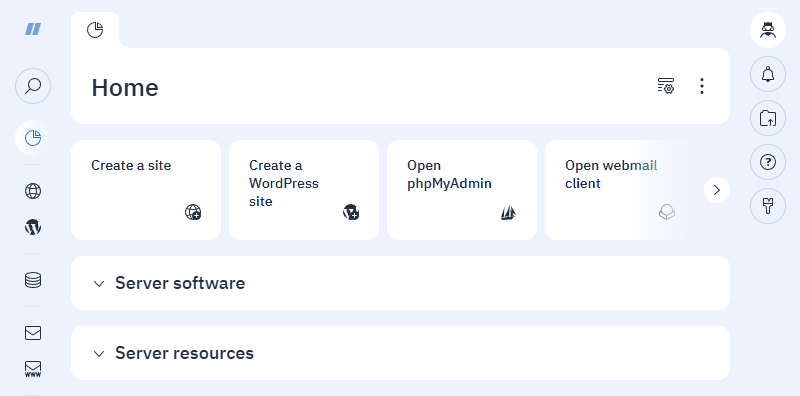Show next quick action cards arrow
Image resolution: width=800 pixels, height=396 pixels.
[717, 190]
